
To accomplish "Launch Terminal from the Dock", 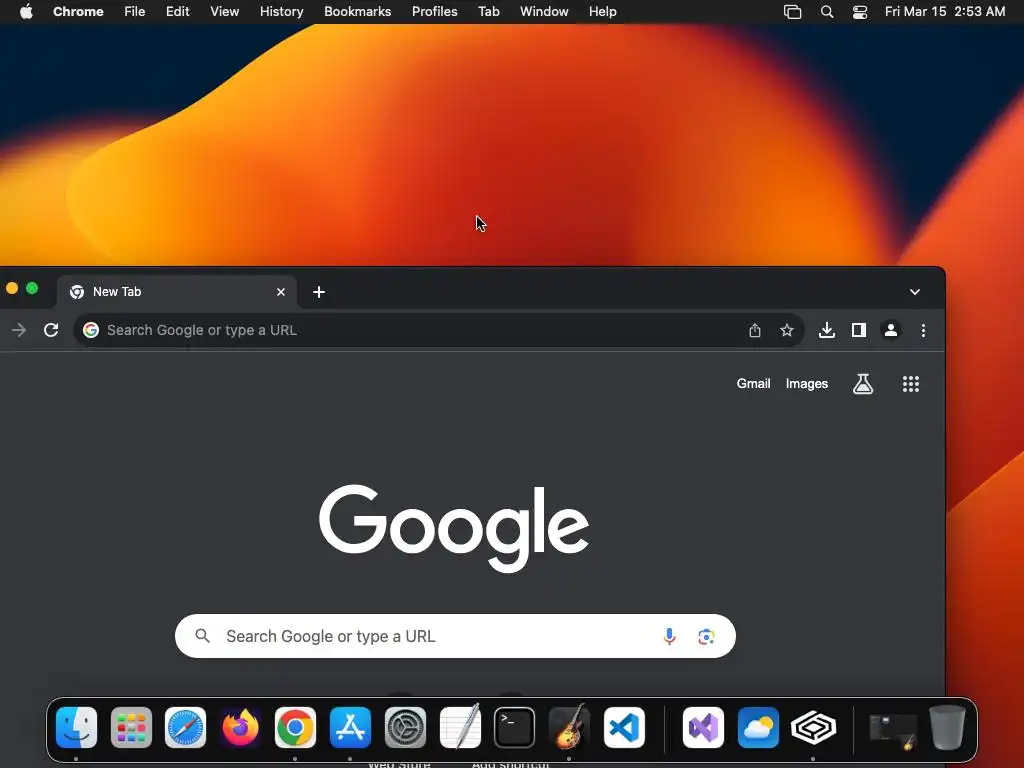I will tap(515, 728).
